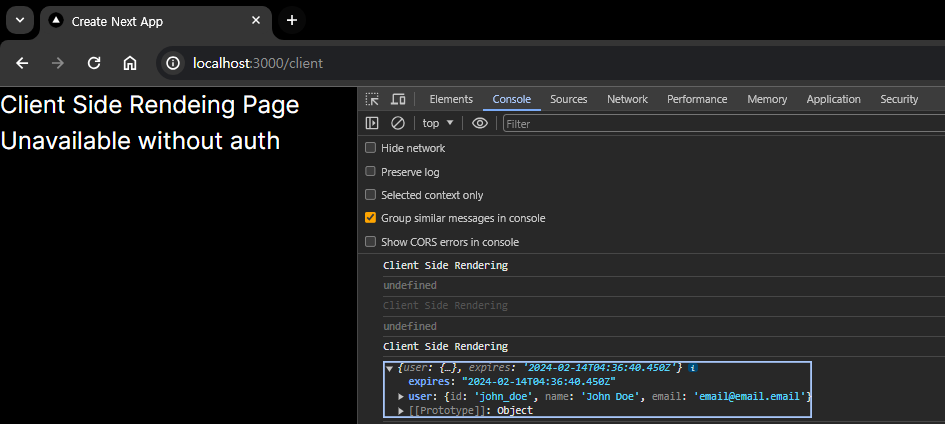Open the top JavaScript context dropdown

click(x=438, y=123)
